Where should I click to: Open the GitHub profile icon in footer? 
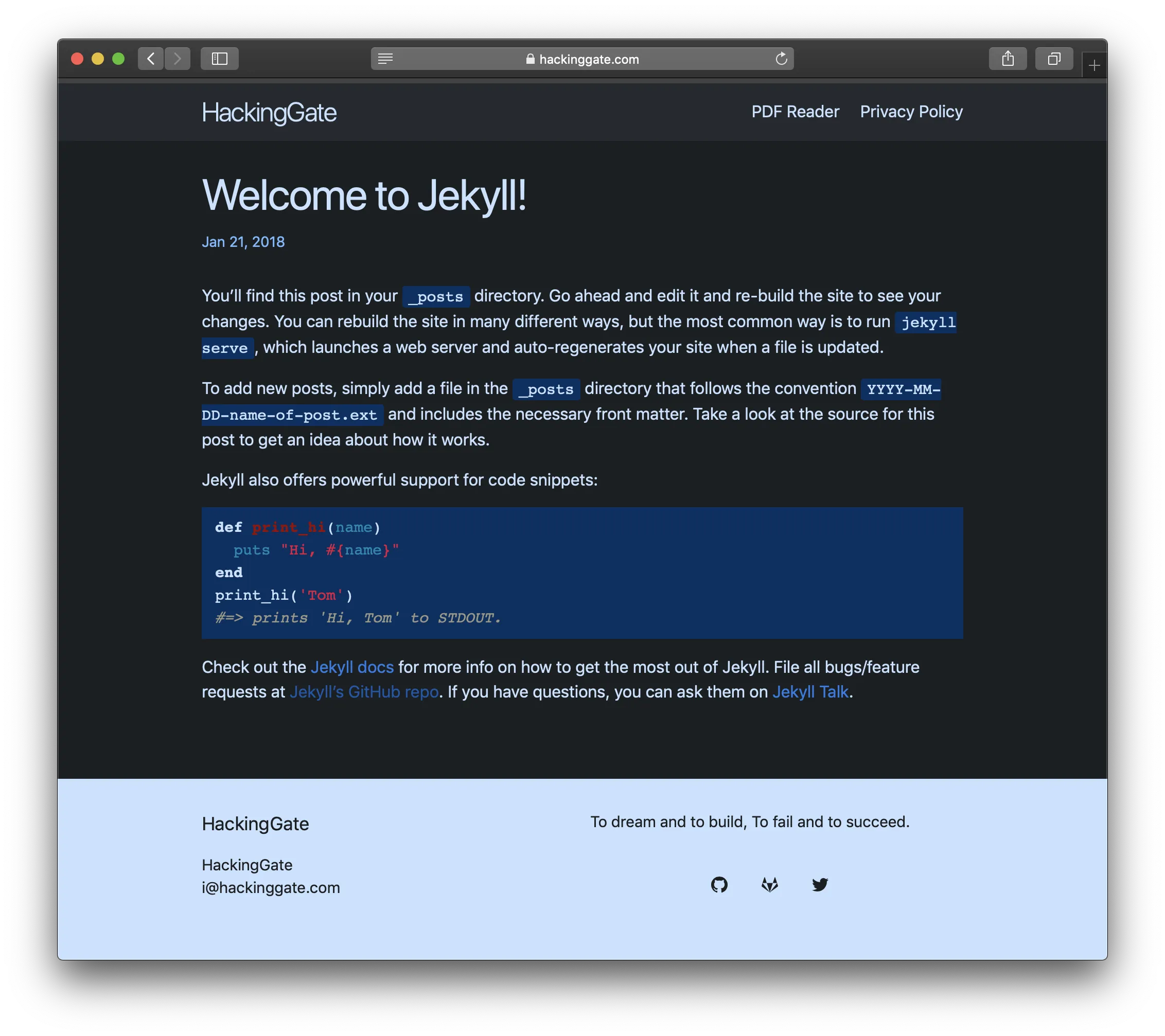tap(719, 885)
